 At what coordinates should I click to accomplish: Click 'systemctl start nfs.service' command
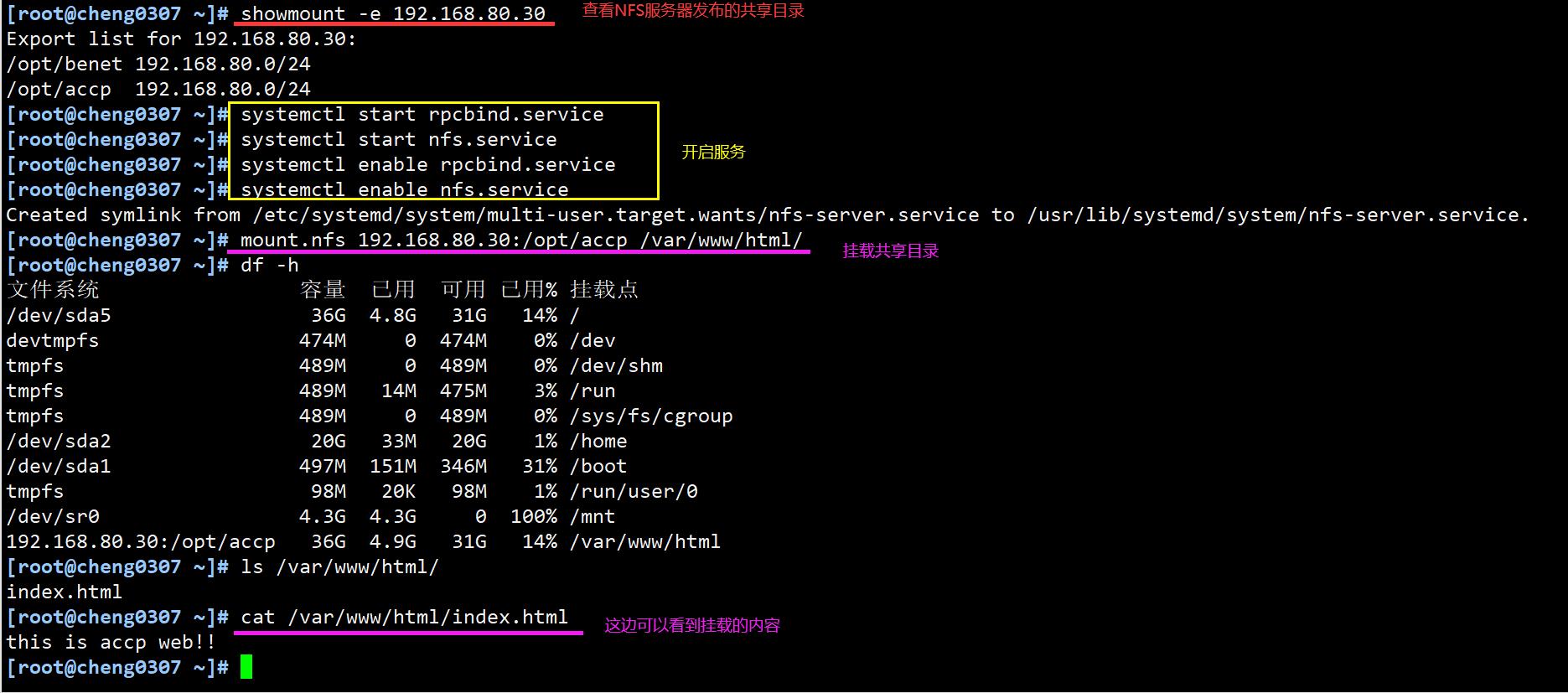click(x=399, y=139)
